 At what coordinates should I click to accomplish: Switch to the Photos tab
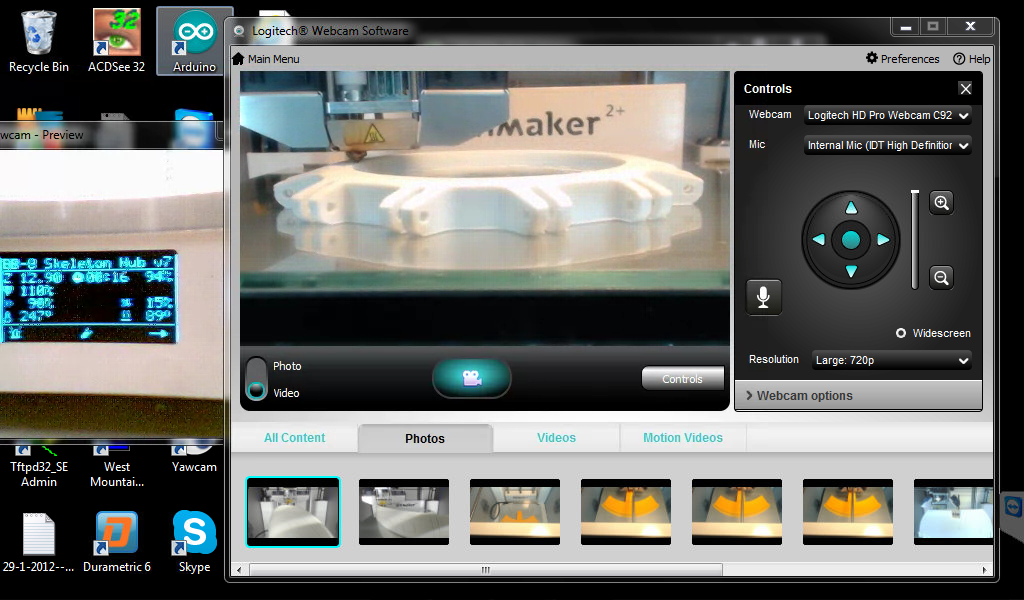(x=424, y=438)
